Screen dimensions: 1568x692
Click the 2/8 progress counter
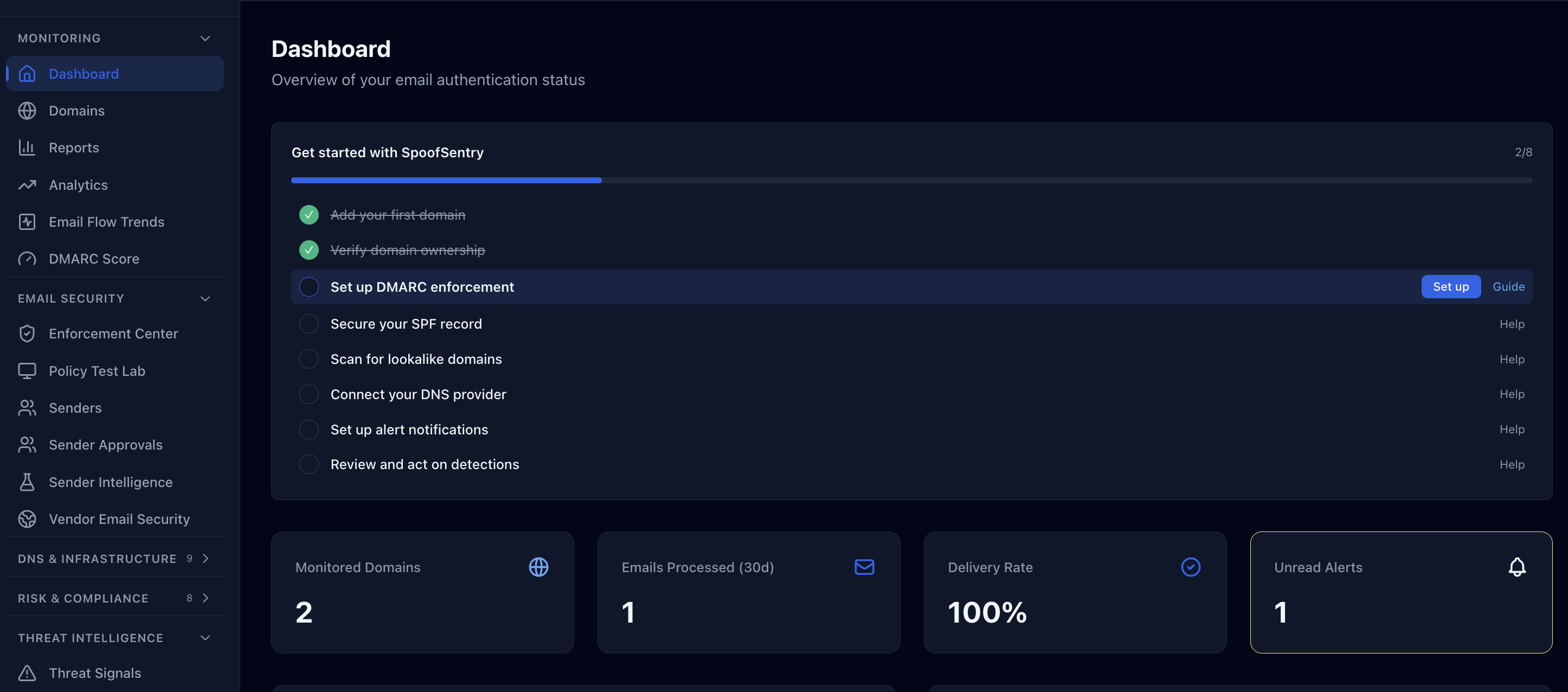[1523, 152]
